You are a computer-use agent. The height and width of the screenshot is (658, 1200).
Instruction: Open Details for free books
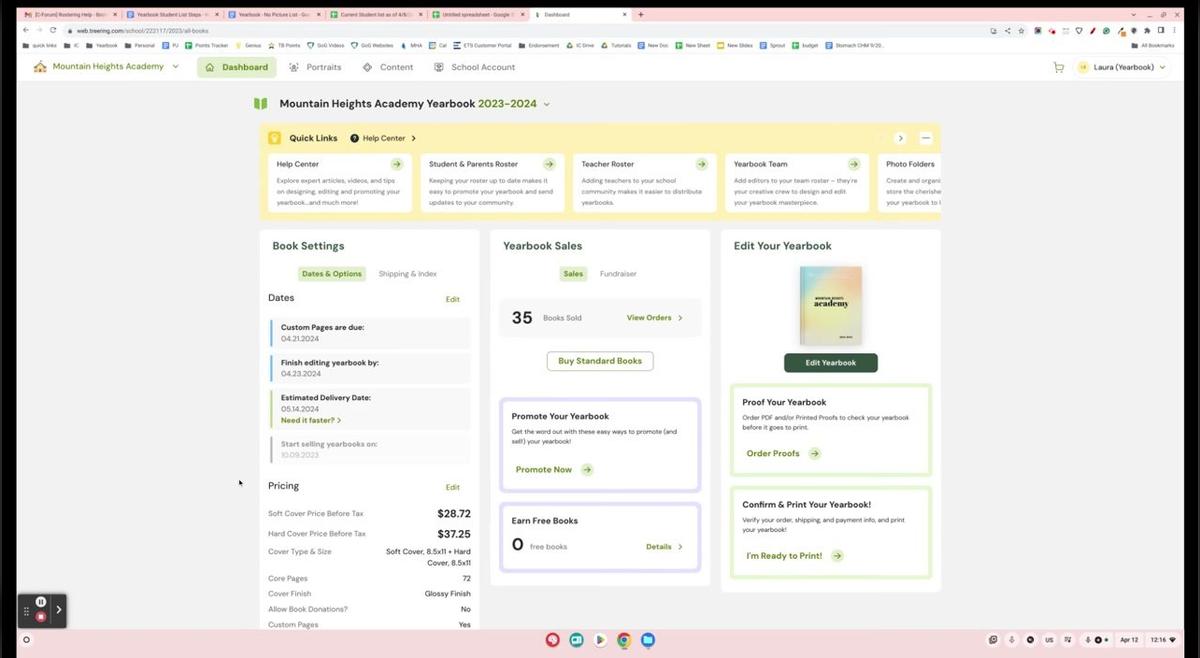(665, 547)
